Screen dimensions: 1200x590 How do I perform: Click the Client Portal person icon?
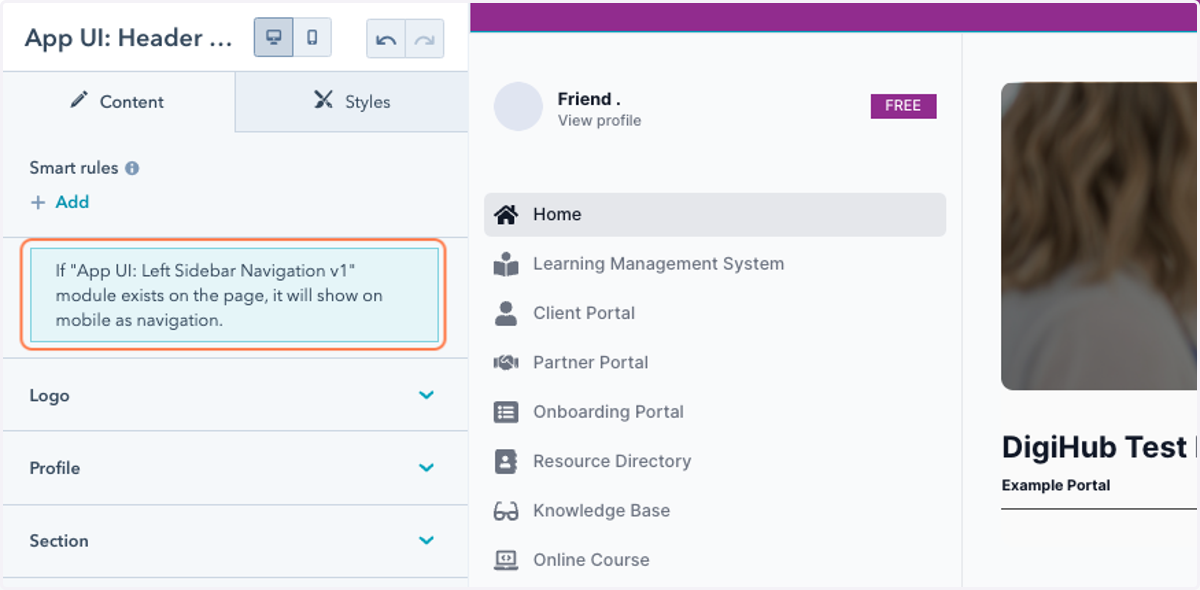506,313
